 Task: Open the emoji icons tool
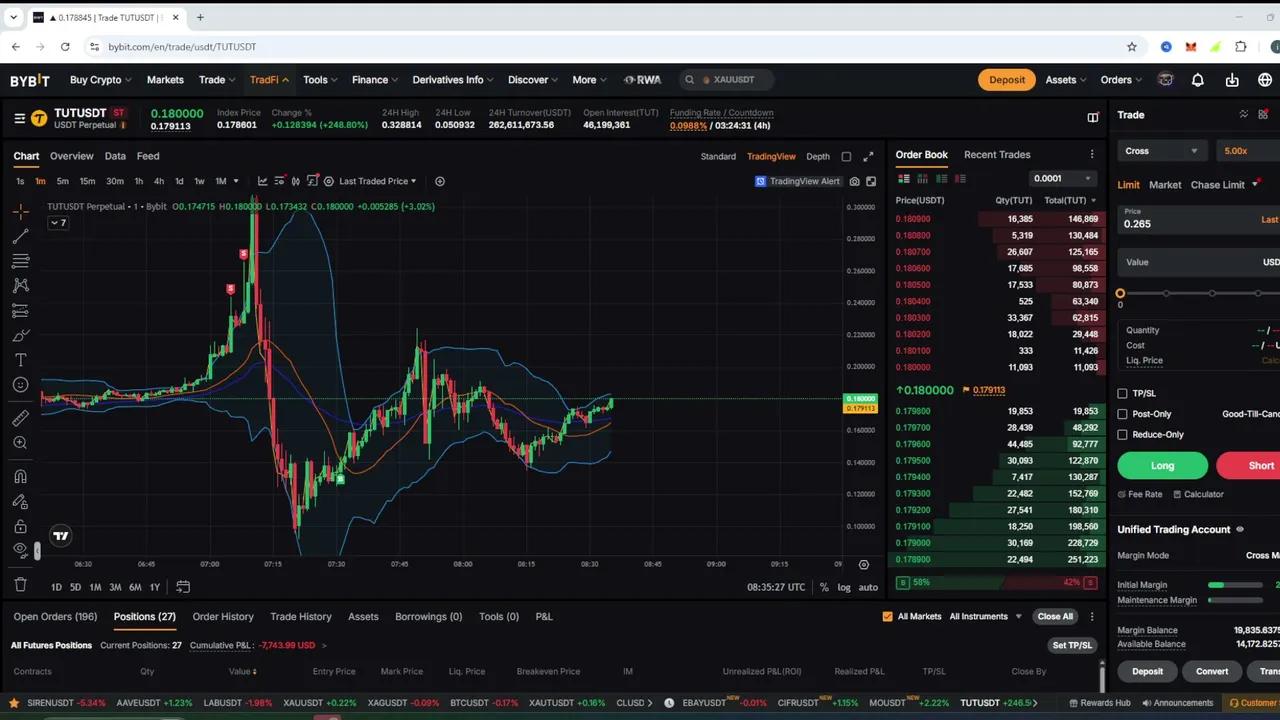(x=20, y=385)
